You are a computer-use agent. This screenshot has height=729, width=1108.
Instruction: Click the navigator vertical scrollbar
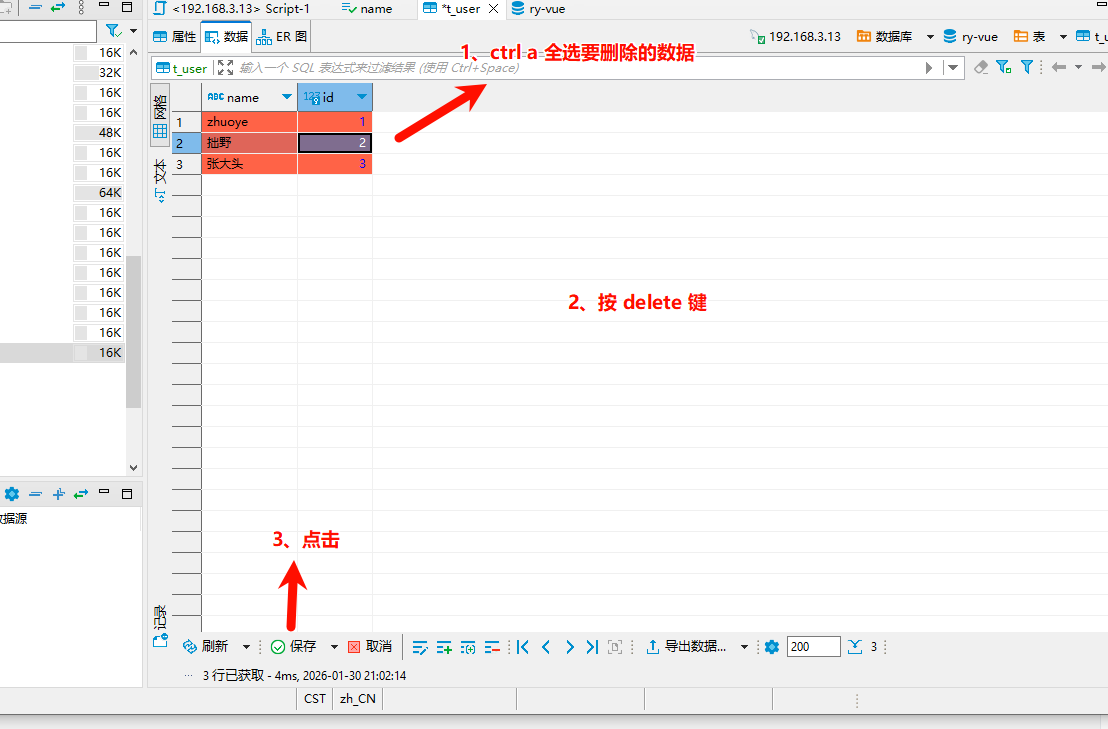point(134,332)
